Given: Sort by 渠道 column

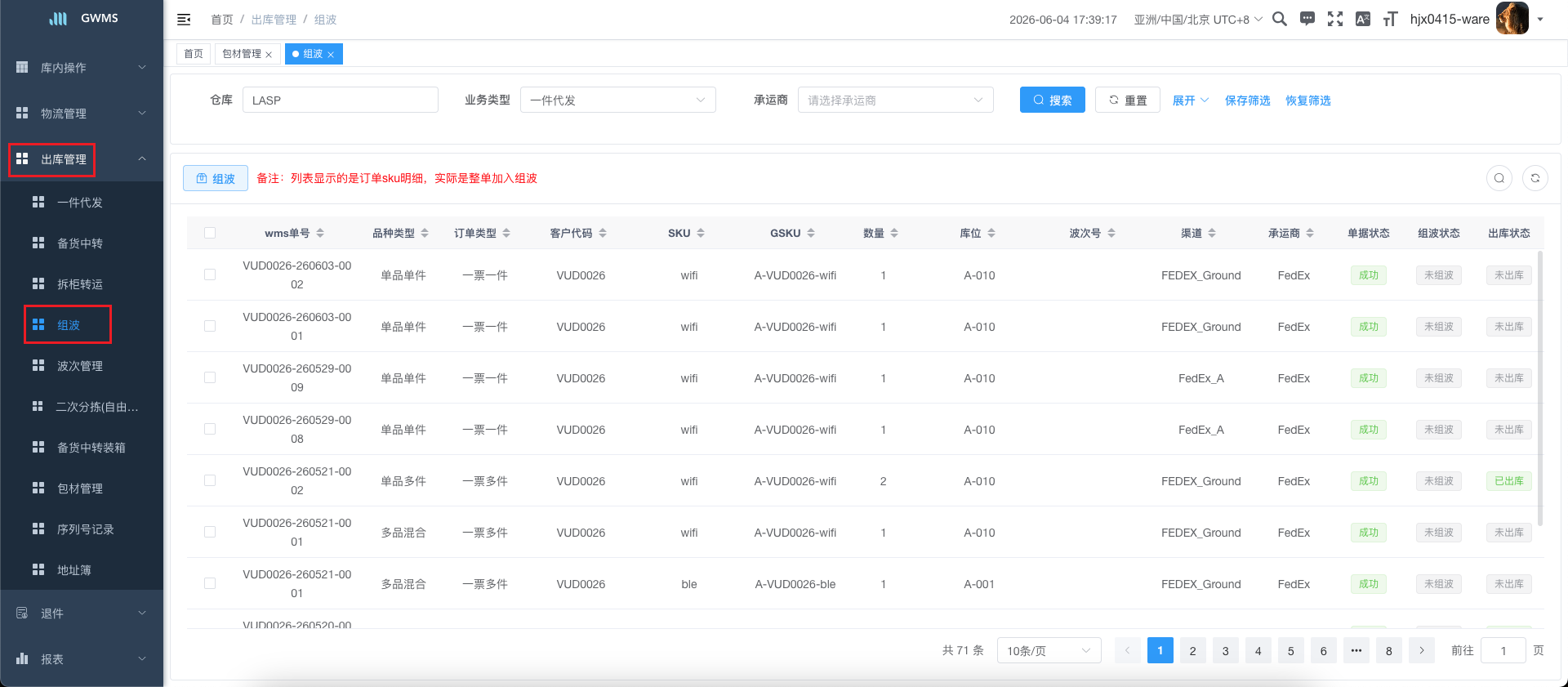Looking at the screenshot, I should point(1212,233).
